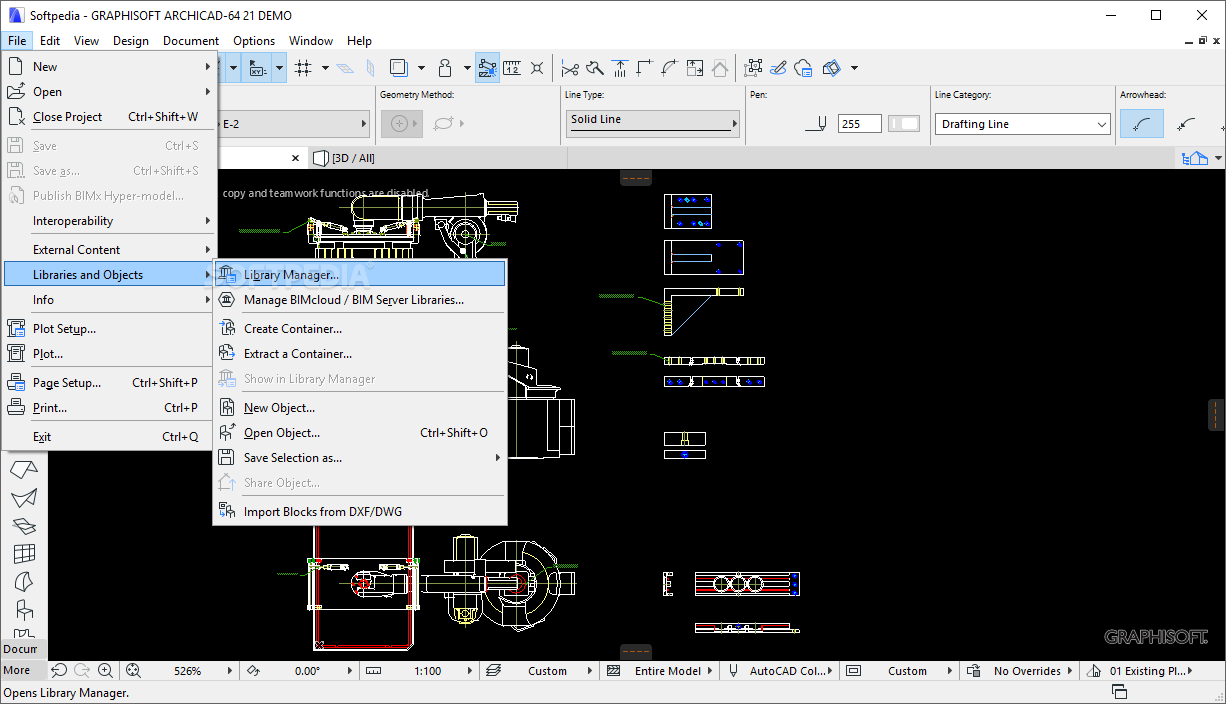Open the Document menu
Viewport: 1226px width, 704px height.
pyautogui.click(x=191, y=41)
